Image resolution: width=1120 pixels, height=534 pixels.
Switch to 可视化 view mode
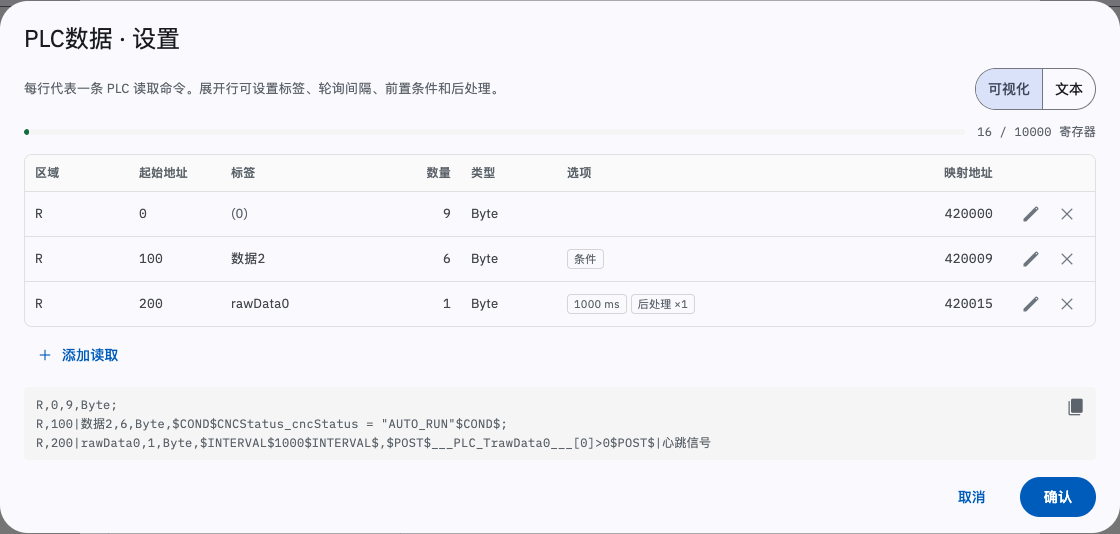tap(1009, 89)
